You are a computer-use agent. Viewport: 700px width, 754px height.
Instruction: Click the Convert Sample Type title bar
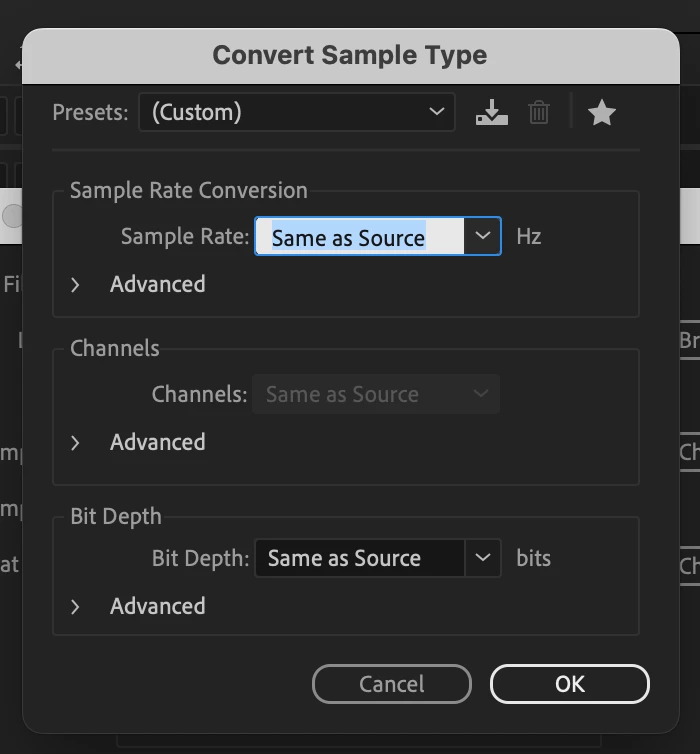pyautogui.click(x=350, y=55)
